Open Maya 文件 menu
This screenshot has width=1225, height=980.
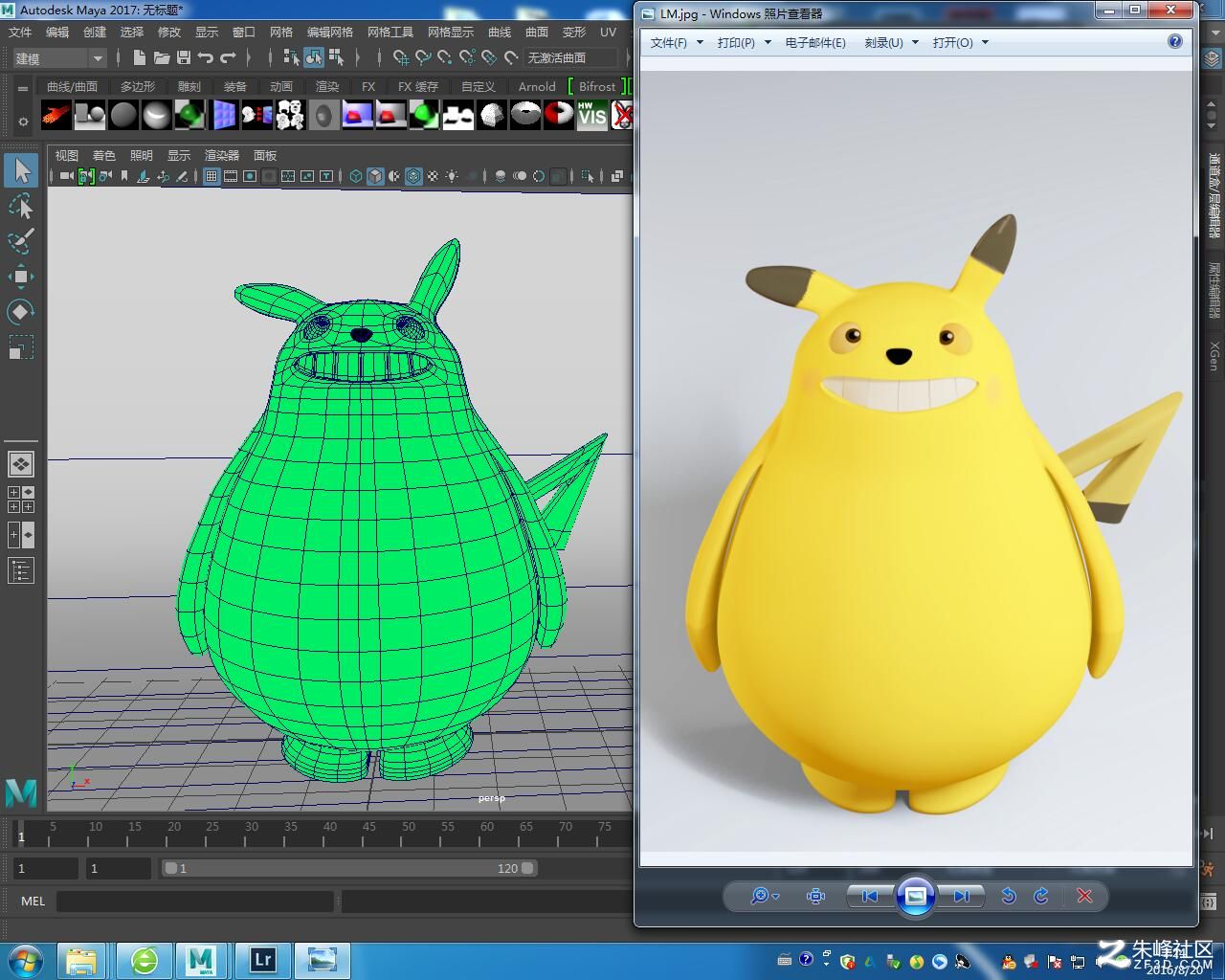pos(20,32)
